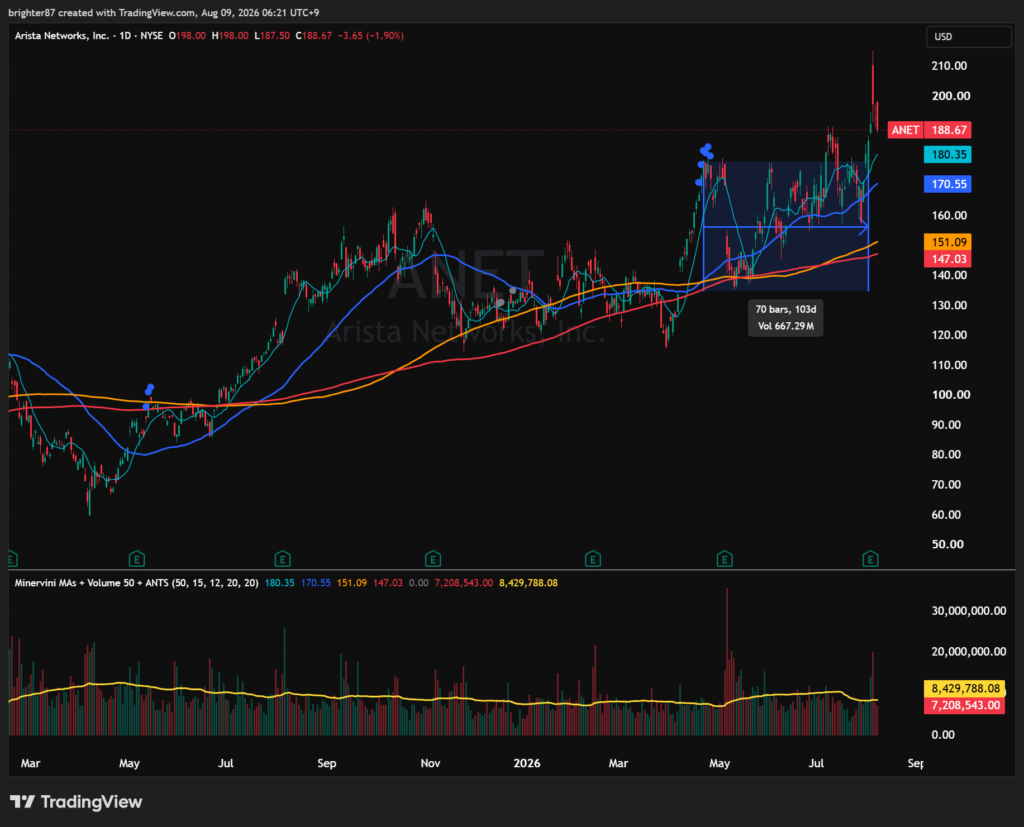The width and height of the screenshot is (1024, 827).
Task: Click the Minervini MAs + Volume 50 + ANTS indicator title
Action: (x=136, y=583)
